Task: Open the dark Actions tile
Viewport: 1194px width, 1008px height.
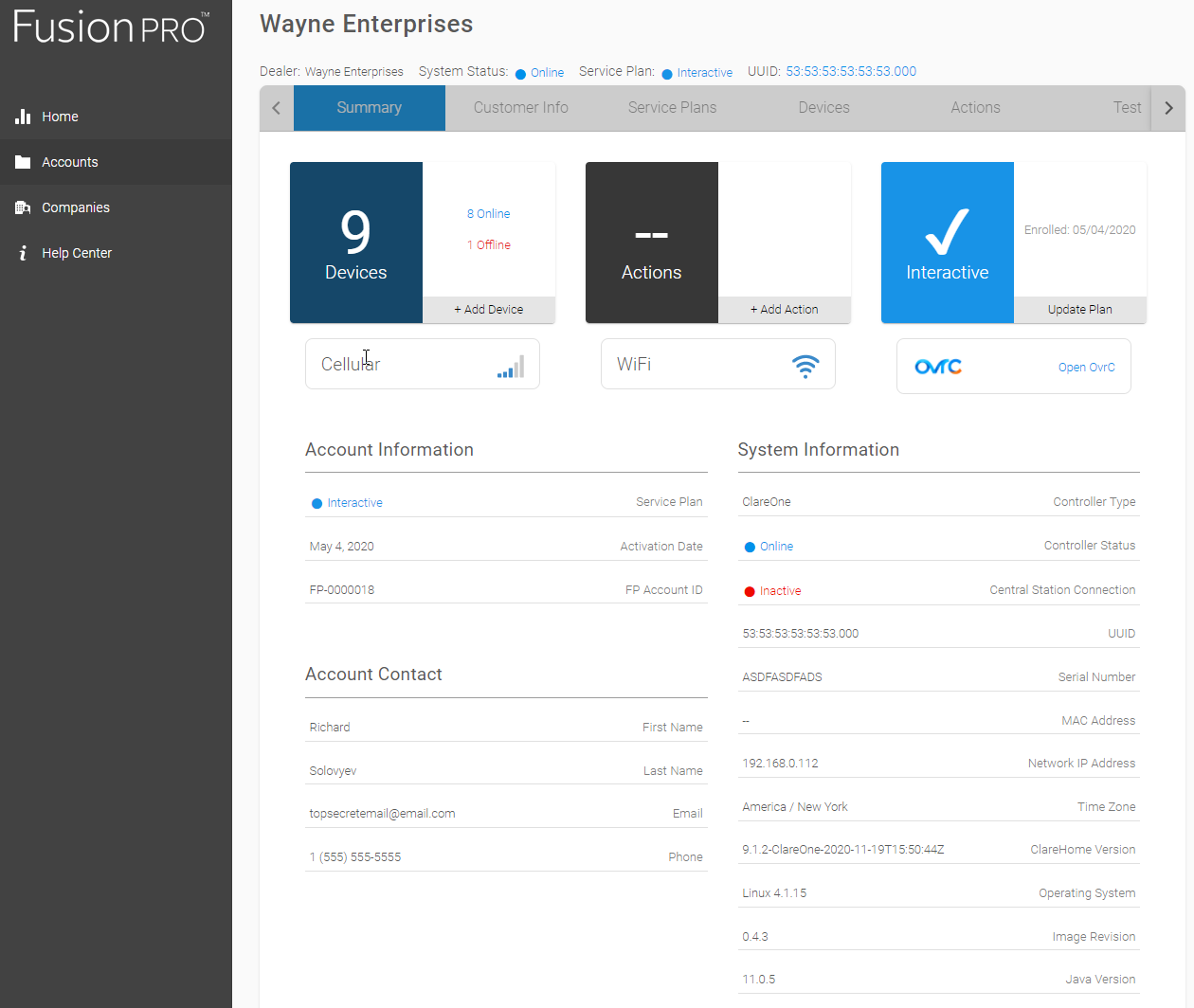Action: coord(652,243)
